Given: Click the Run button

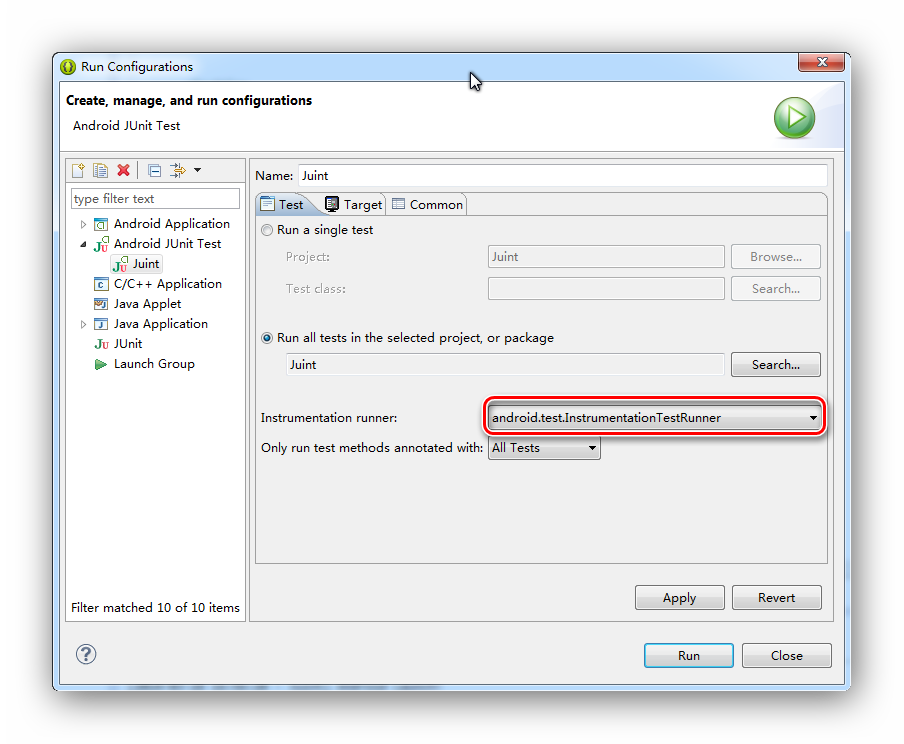Looking at the screenshot, I should (688, 656).
